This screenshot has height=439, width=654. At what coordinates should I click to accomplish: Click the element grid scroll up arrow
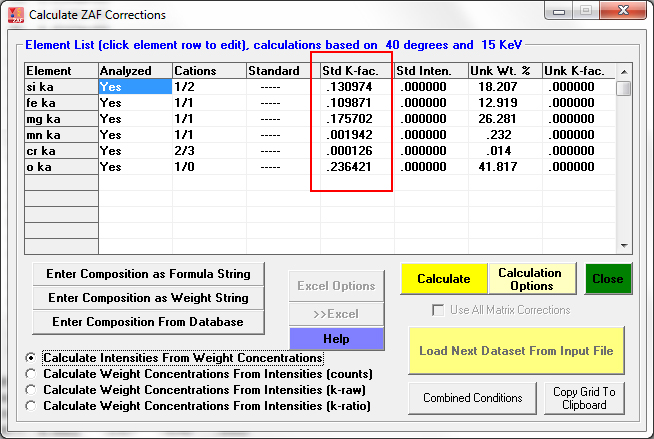pos(623,71)
